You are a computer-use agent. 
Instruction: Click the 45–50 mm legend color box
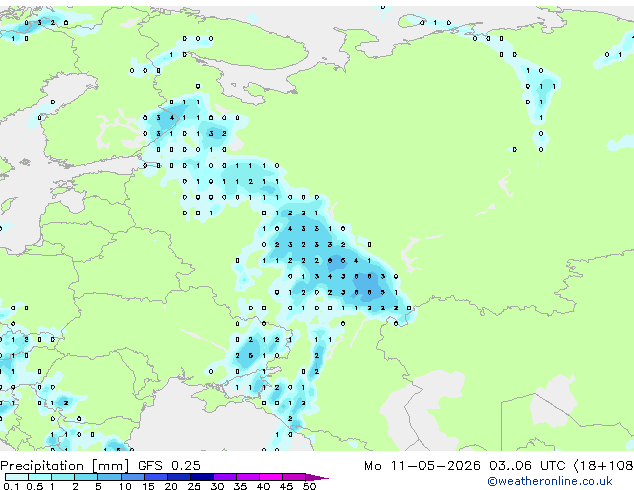click(294, 477)
